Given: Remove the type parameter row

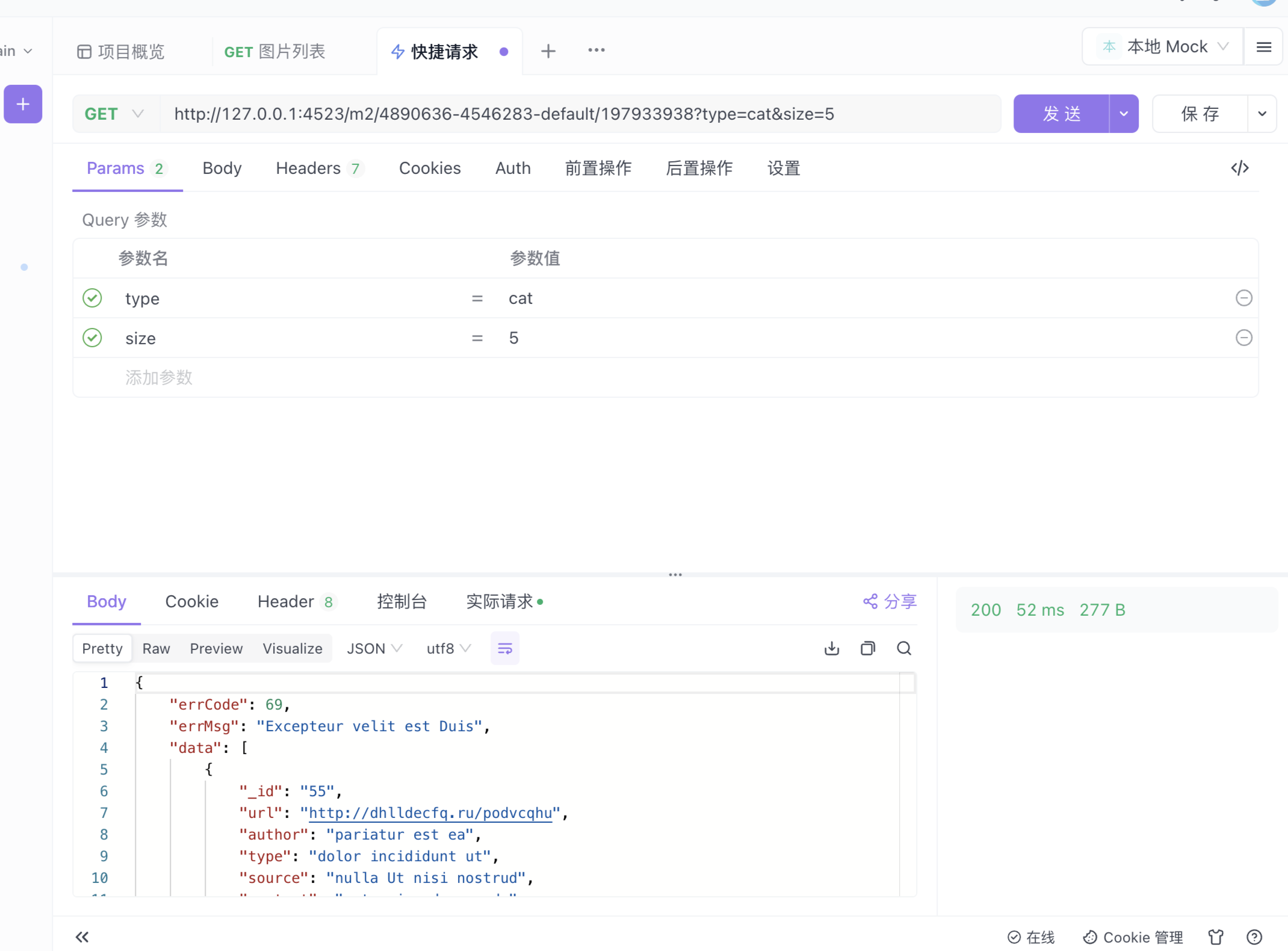Looking at the screenshot, I should [1243, 298].
